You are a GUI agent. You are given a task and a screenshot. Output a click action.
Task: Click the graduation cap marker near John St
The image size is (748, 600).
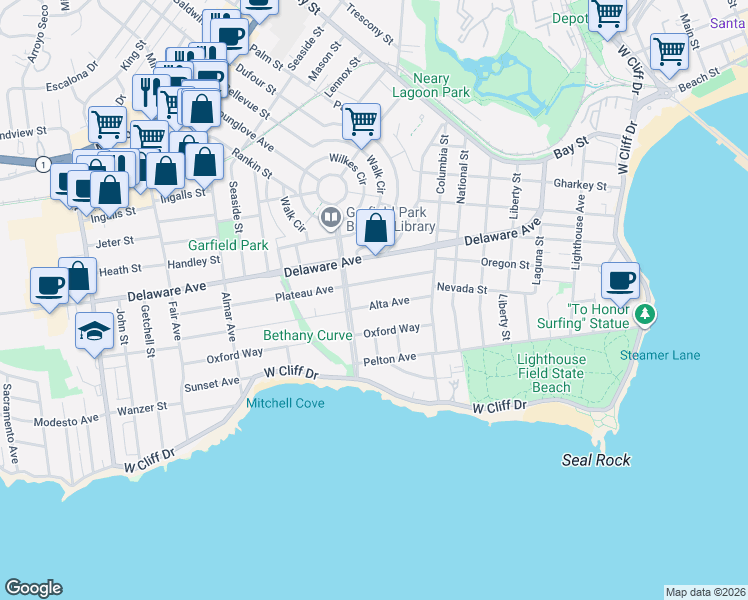pyautogui.click(x=94, y=333)
